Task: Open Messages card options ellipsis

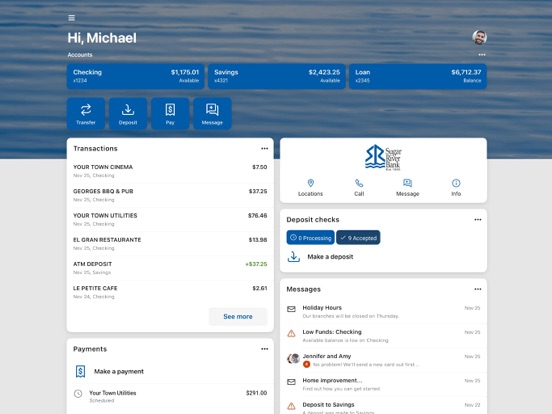Action: tap(477, 289)
